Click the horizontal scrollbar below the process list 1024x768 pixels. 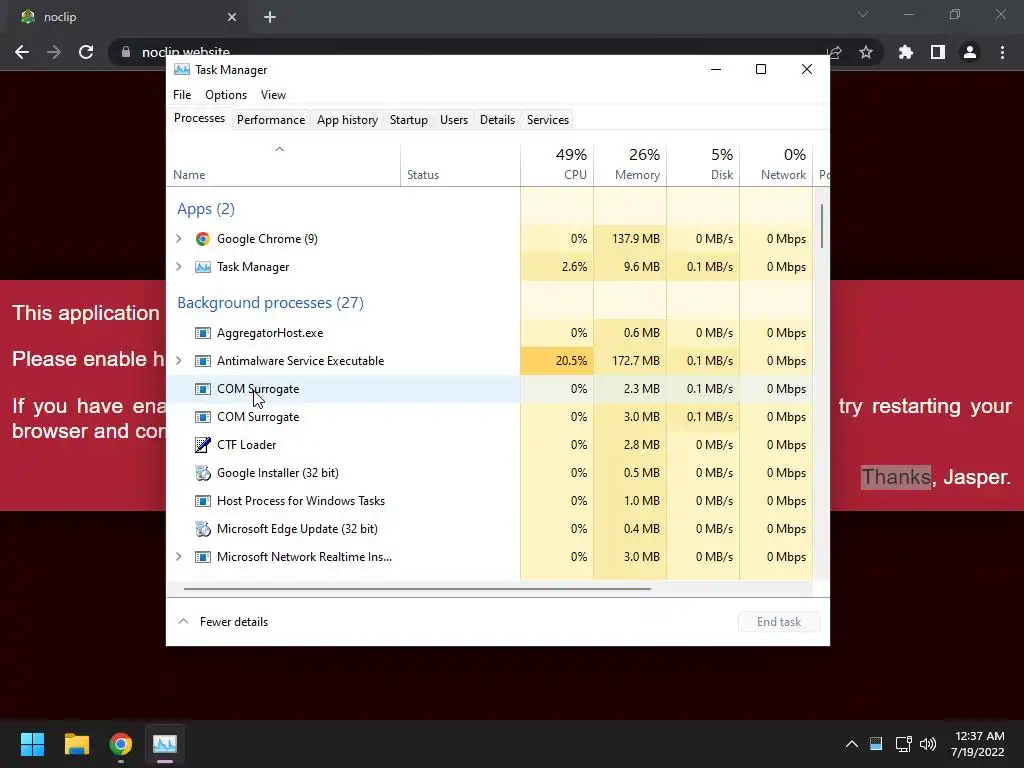pos(417,588)
